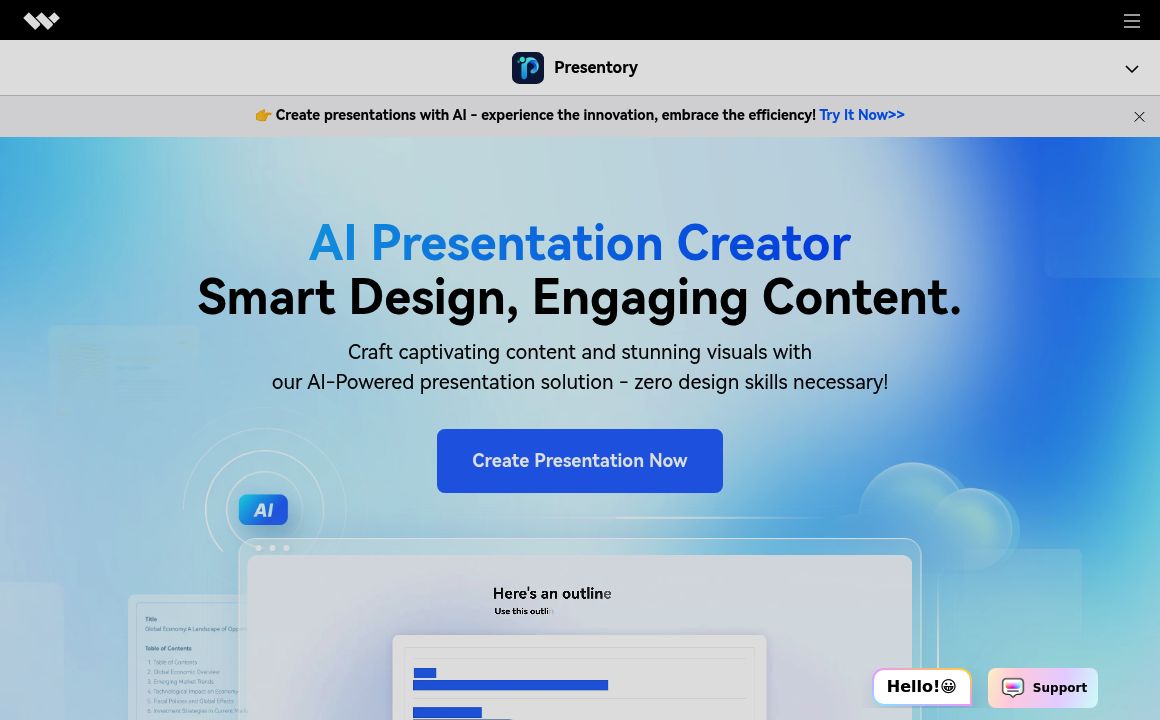Click the Wondershare logo
The width and height of the screenshot is (1160, 720).
tap(41, 20)
